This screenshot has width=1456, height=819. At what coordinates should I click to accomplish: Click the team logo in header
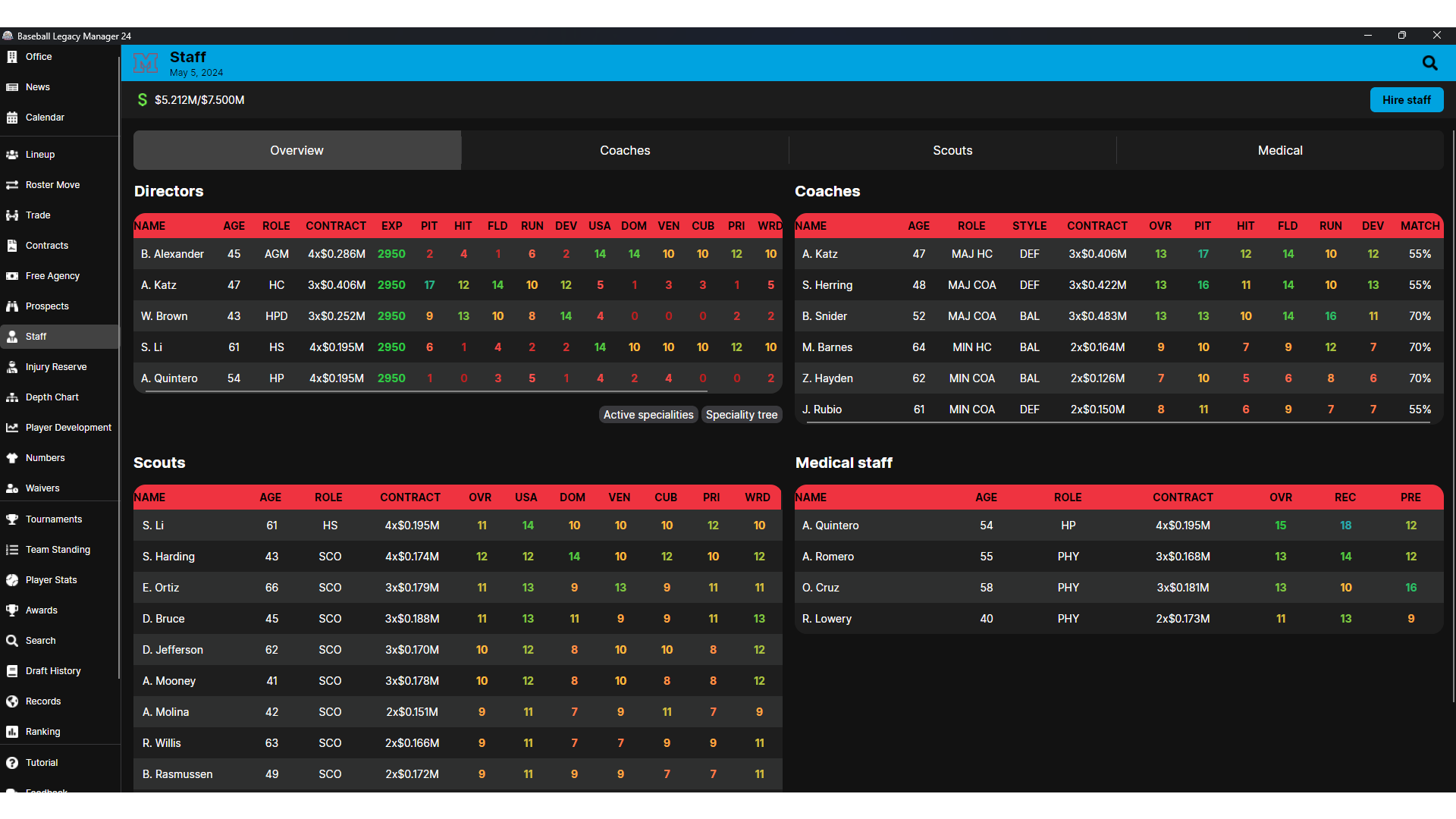click(x=146, y=63)
